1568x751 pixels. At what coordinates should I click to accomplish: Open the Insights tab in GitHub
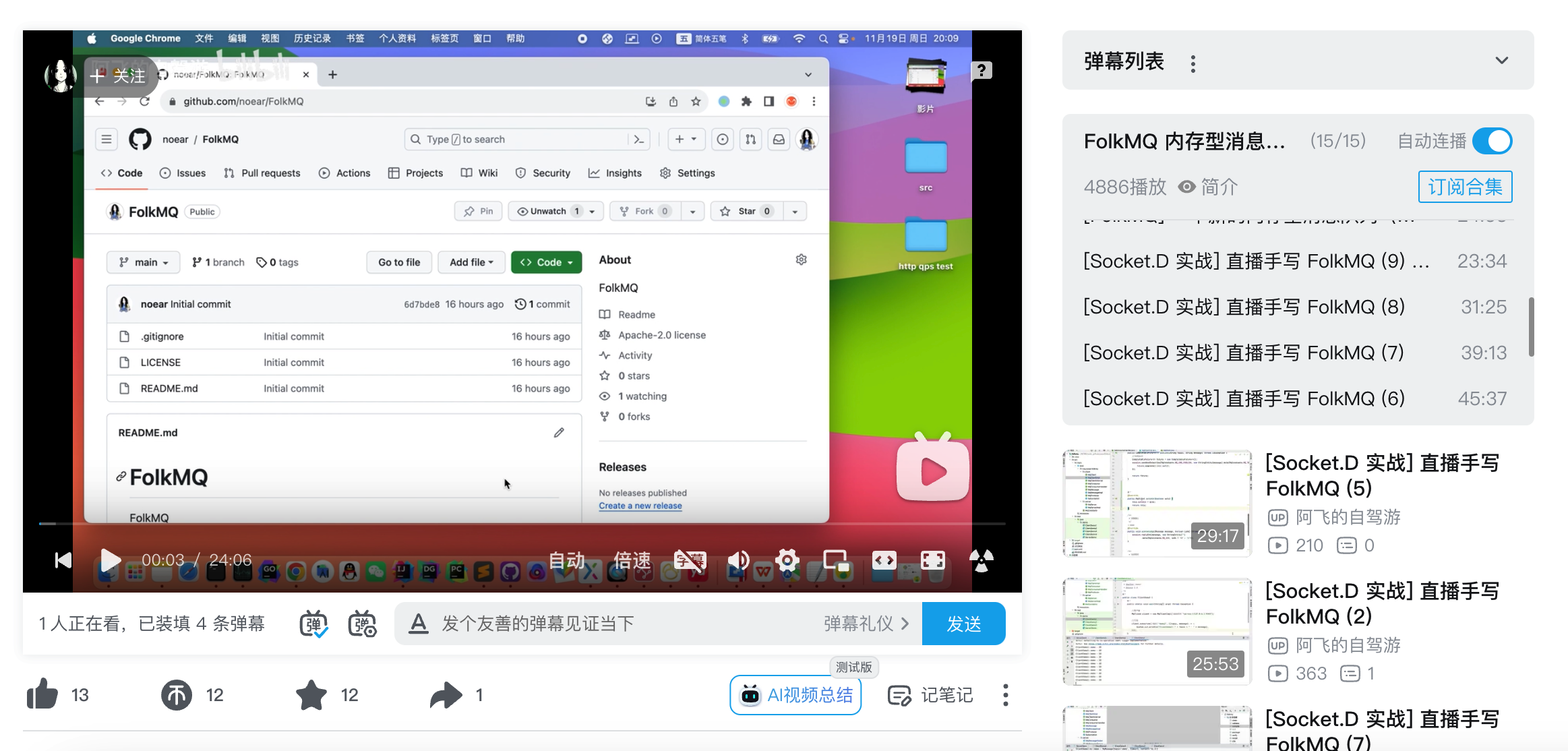click(615, 173)
